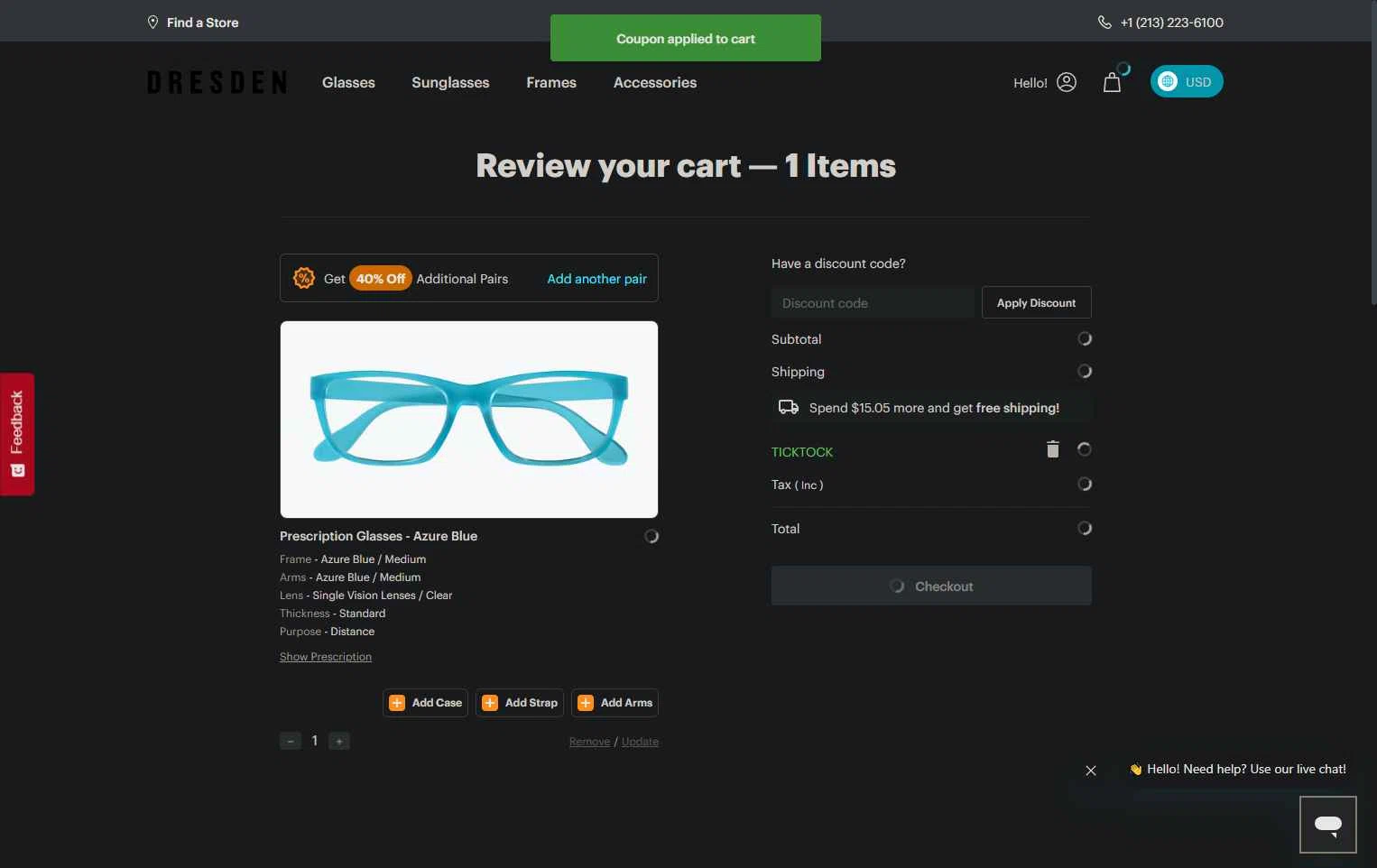
Task: Go to the DRESDEN logo home page
Action: point(217,82)
